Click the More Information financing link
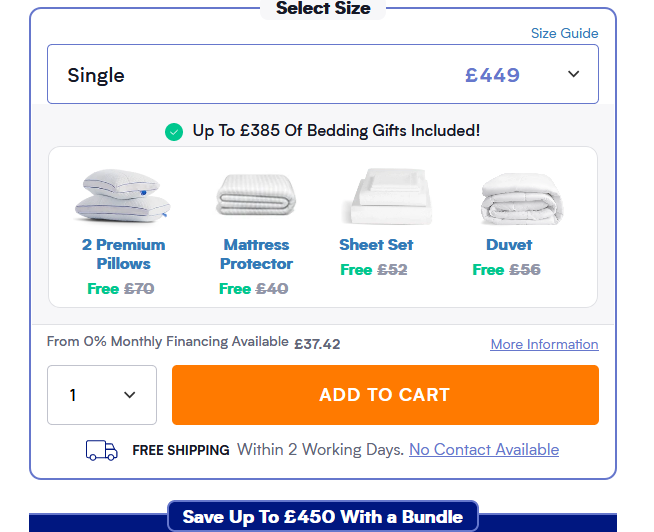This screenshot has width=654, height=532. tap(544, 344)
